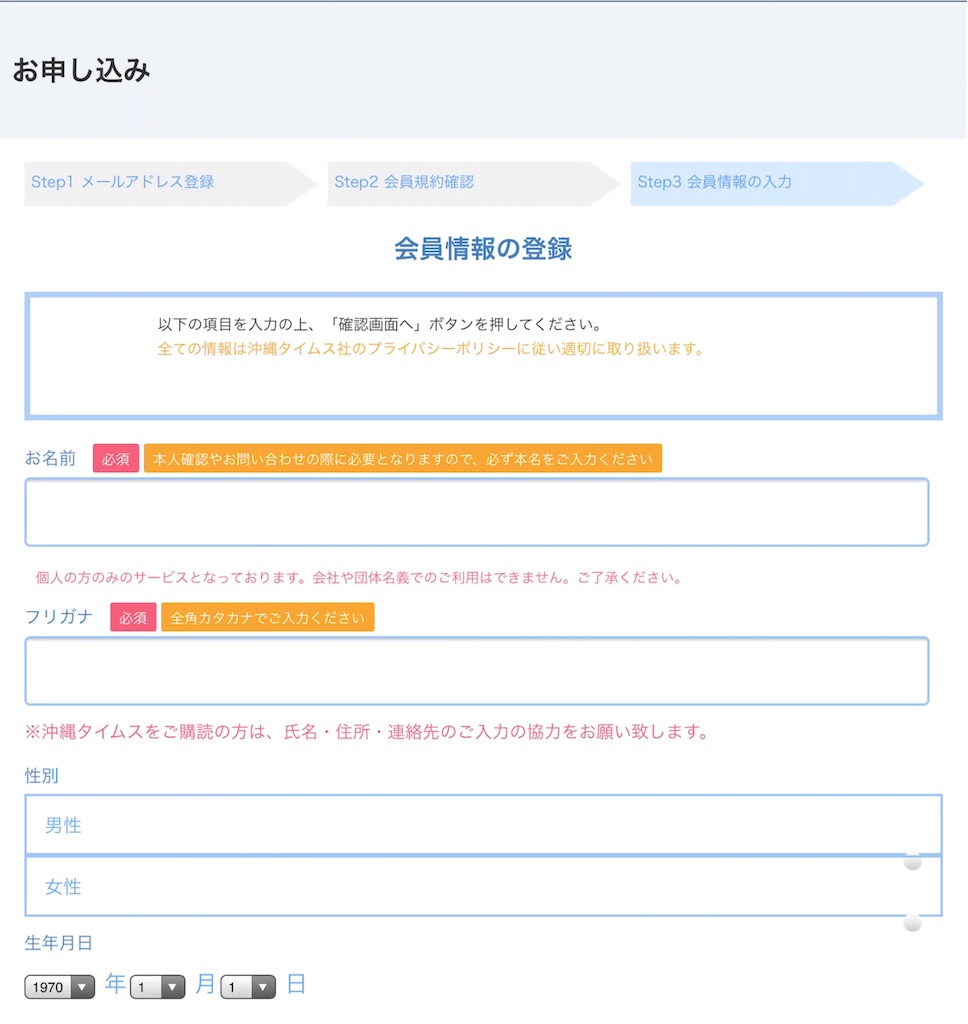Screen dimensions: 968x1024
Task: Open the birth year 1970 dropdown
Action: pos(59,987)
